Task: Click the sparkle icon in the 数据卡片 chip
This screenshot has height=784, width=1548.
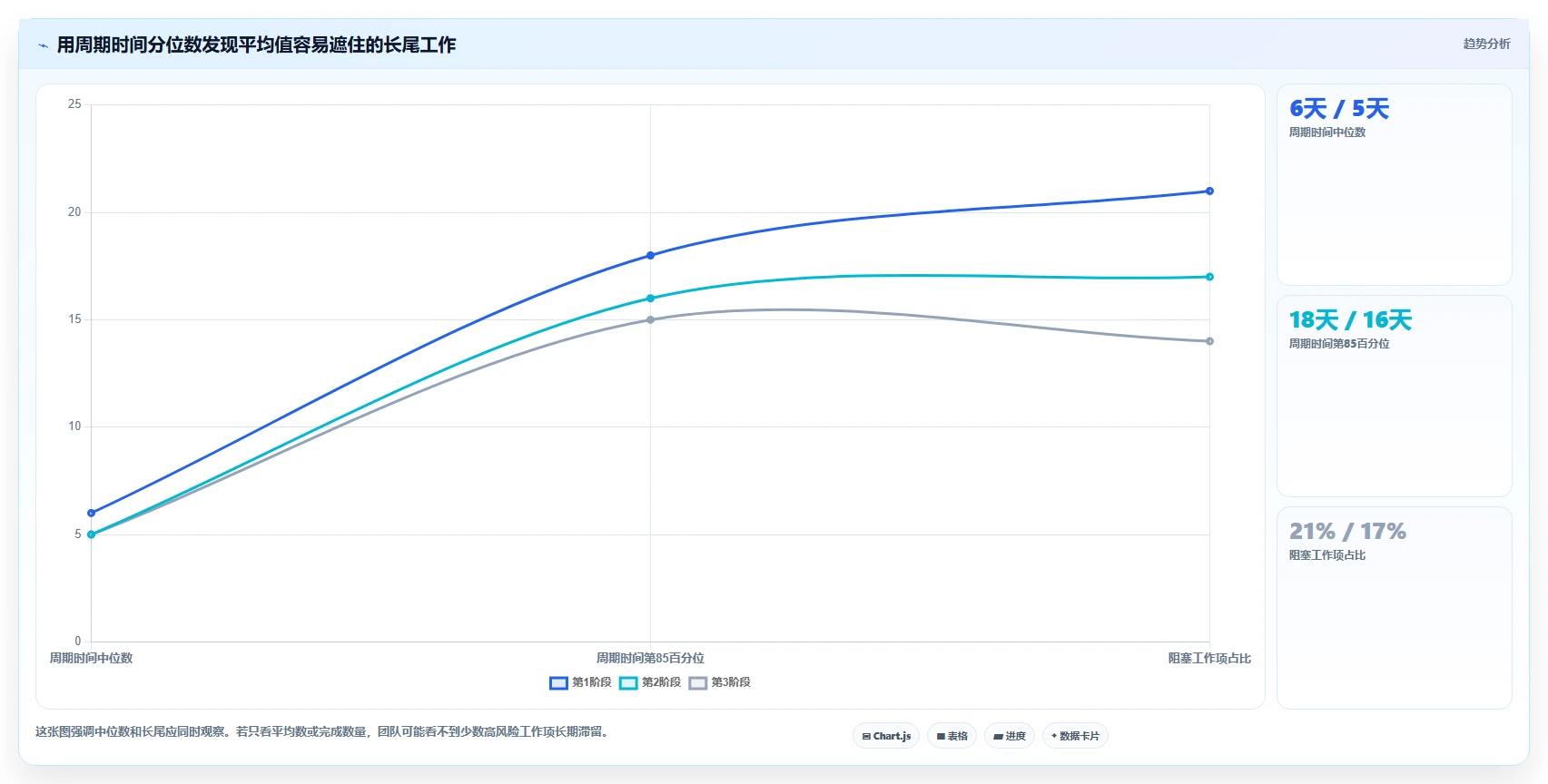Action: [1054, 736]
